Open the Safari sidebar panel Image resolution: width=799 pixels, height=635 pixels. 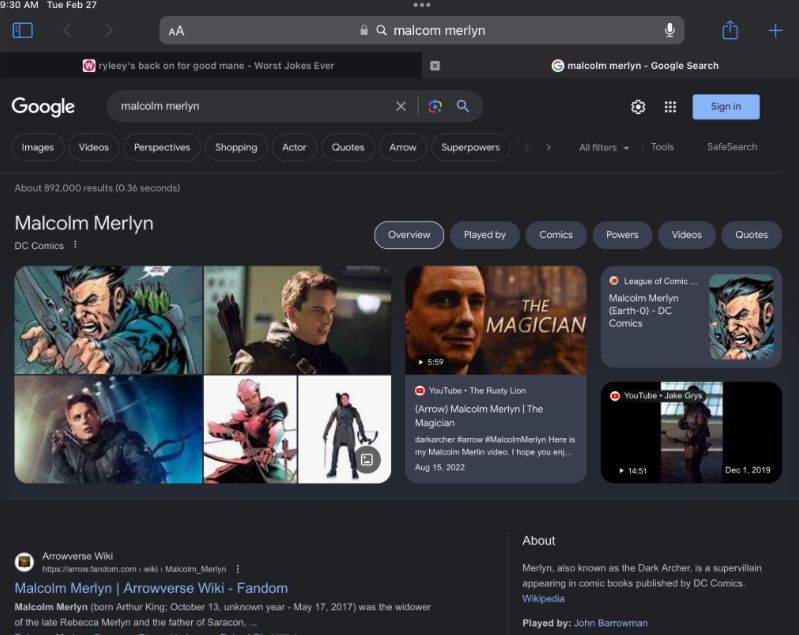(x=22, y=30)
